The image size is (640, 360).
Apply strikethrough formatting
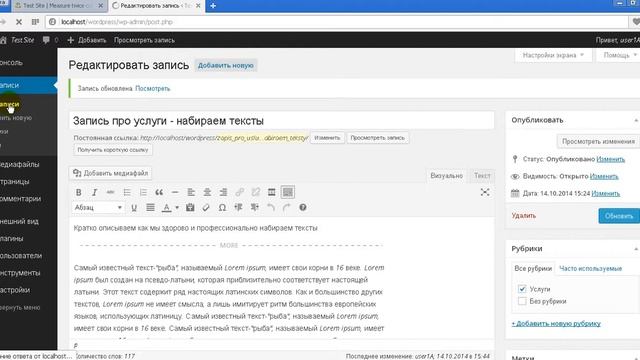111,192
